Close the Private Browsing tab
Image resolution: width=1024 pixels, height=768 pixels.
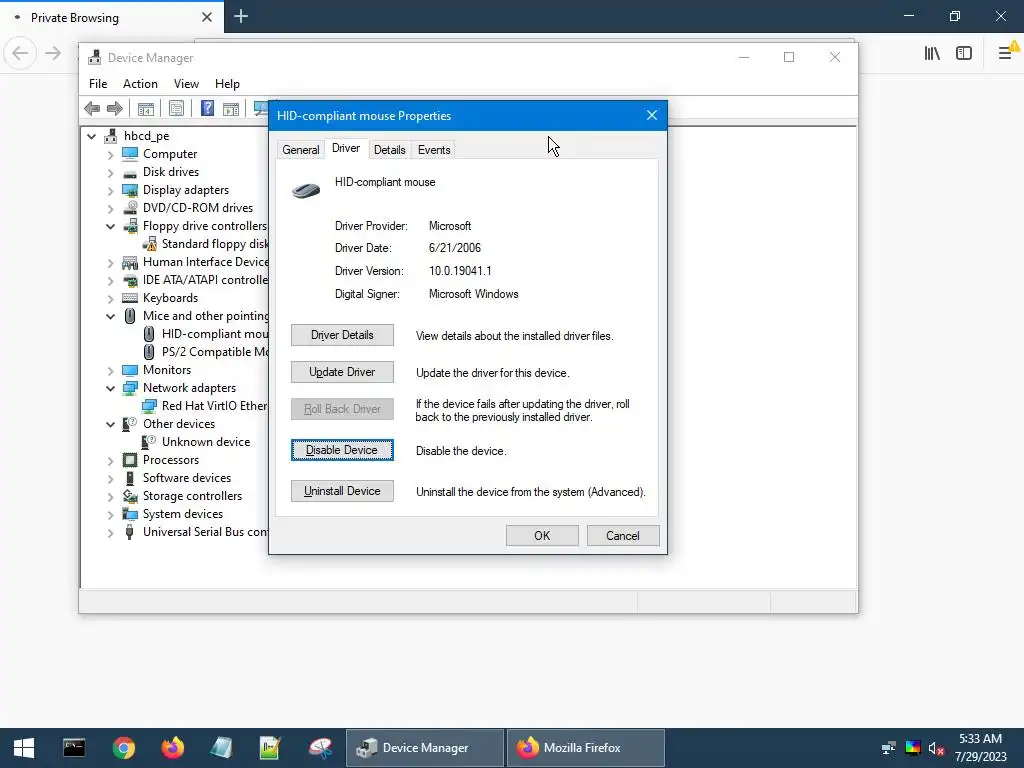(x=207, y=17)
